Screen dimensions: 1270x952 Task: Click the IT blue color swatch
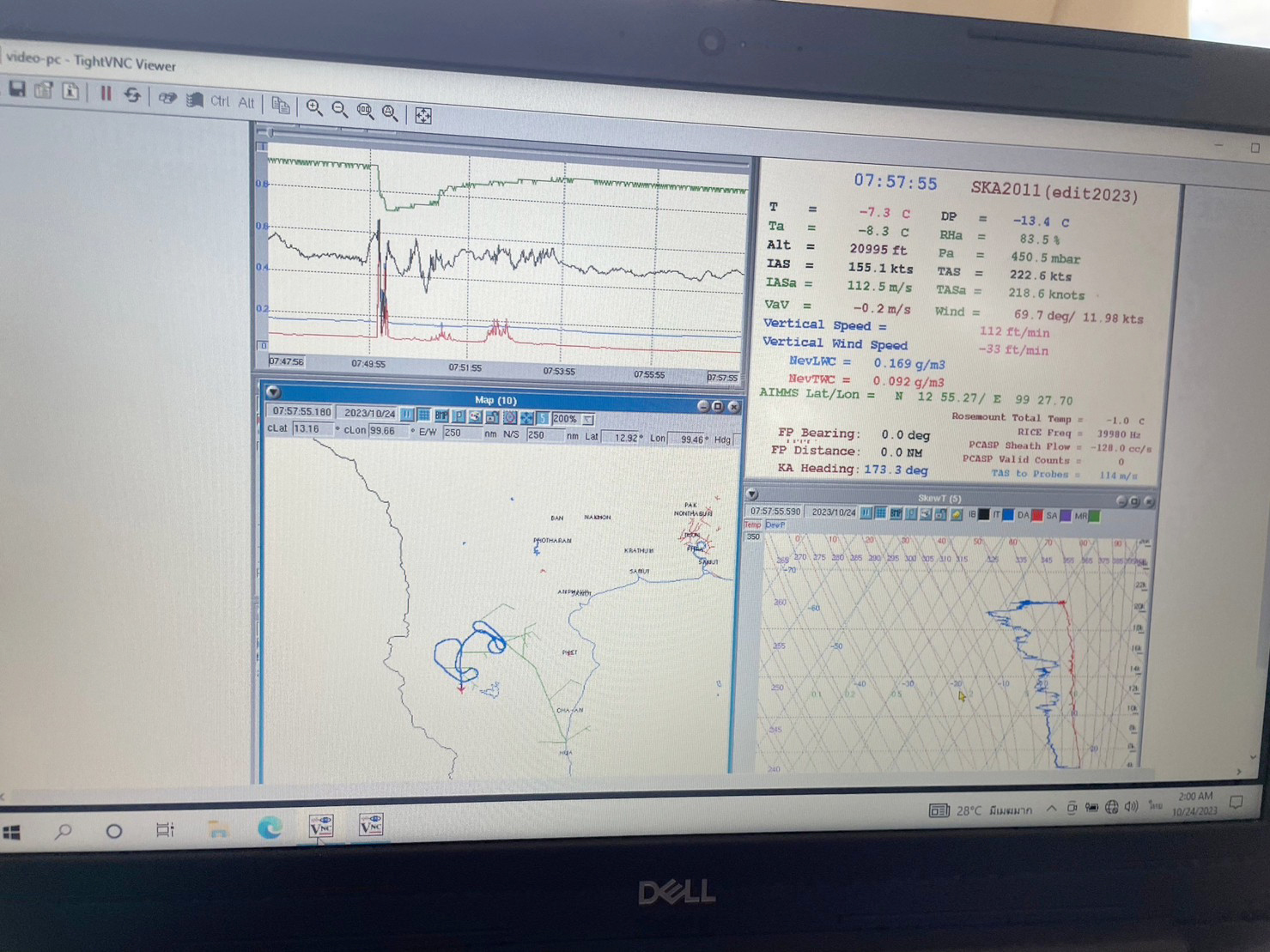click(1009, 516)
